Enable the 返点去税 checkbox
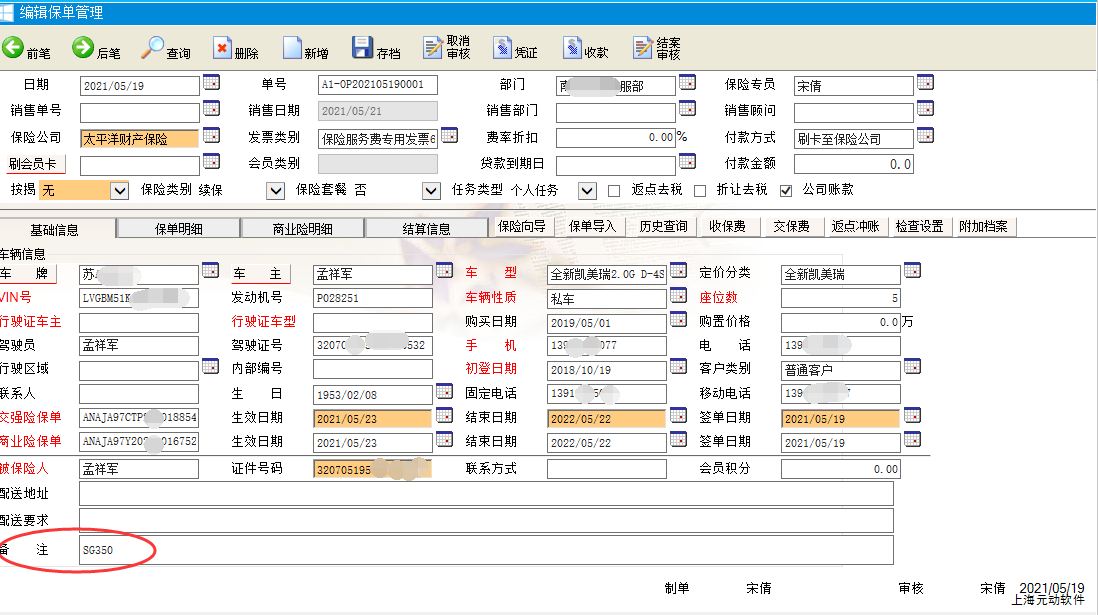 pyautogui.click(x=614, y=190)
